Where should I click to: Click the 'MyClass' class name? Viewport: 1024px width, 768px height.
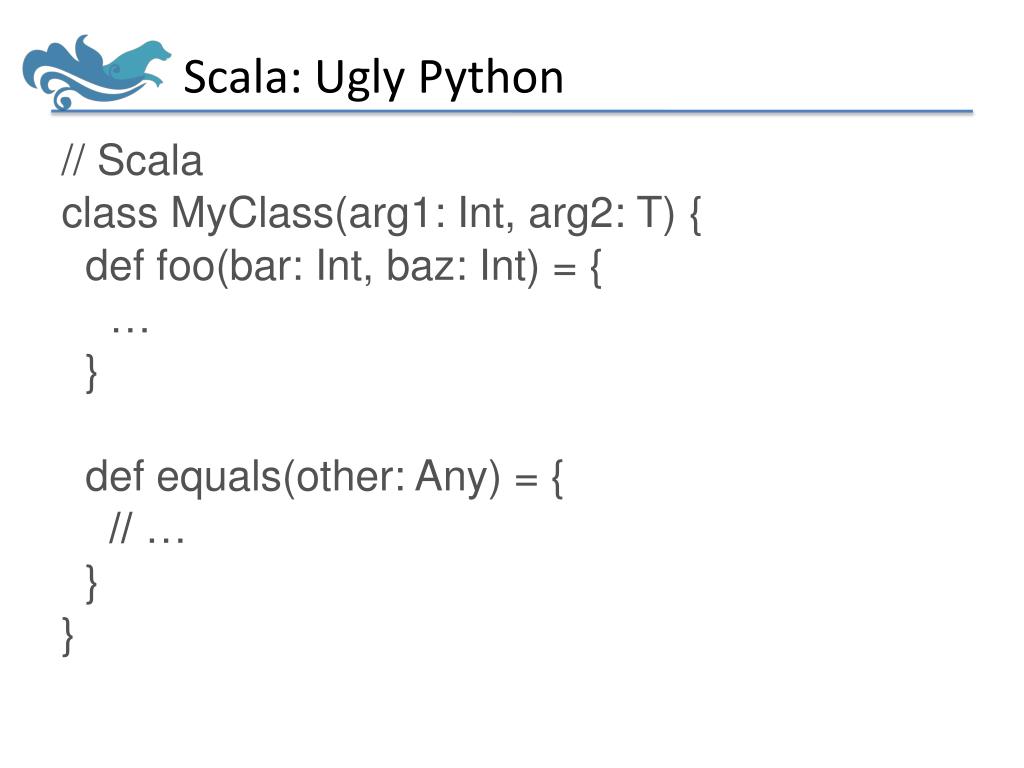[252, 214]
